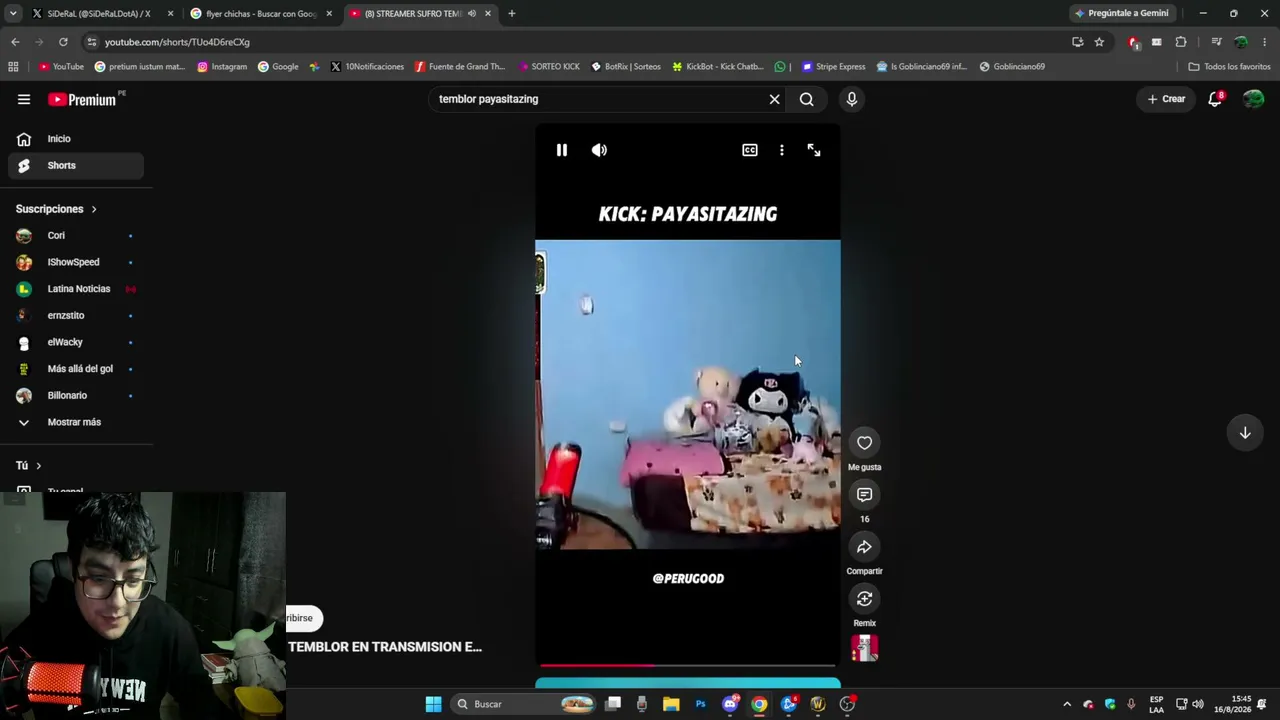Expand subscriptions with Mostrar más
This screenshot has width=1280, height=720.
click(76, 422)
